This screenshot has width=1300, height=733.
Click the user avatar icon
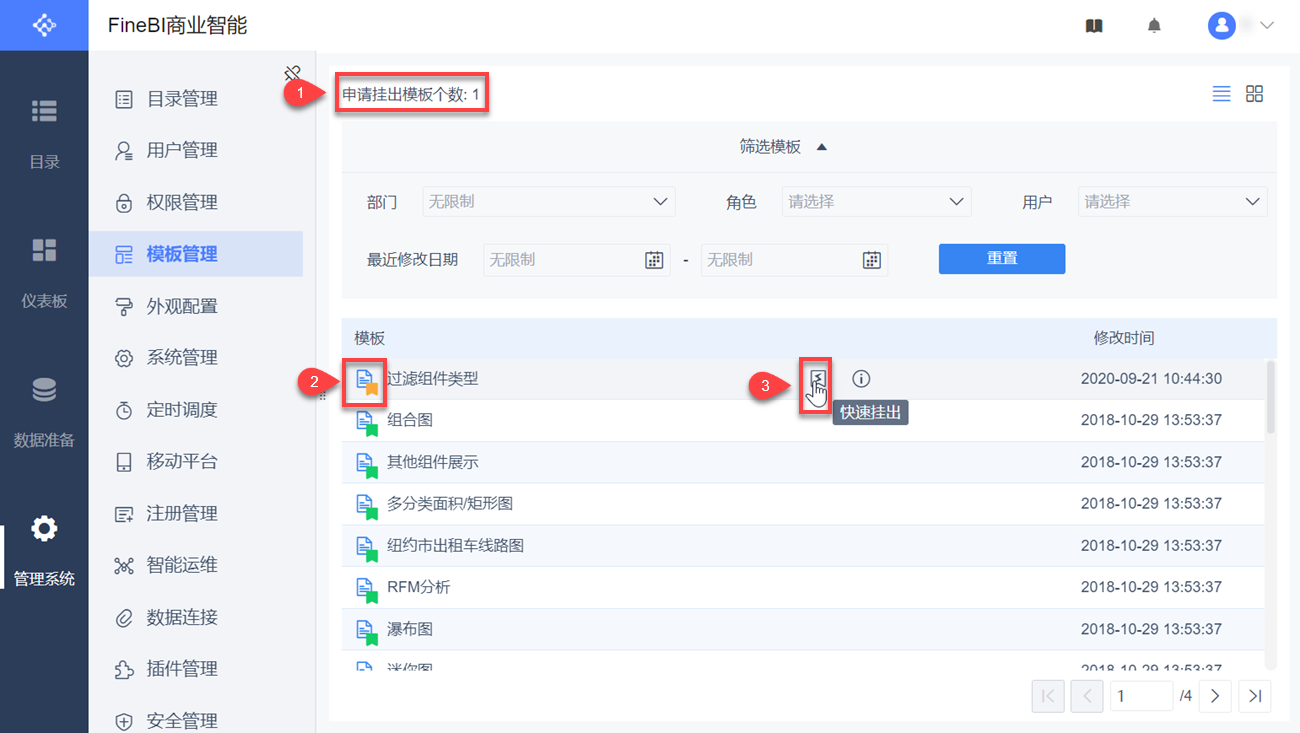[x=1221, y=26]
